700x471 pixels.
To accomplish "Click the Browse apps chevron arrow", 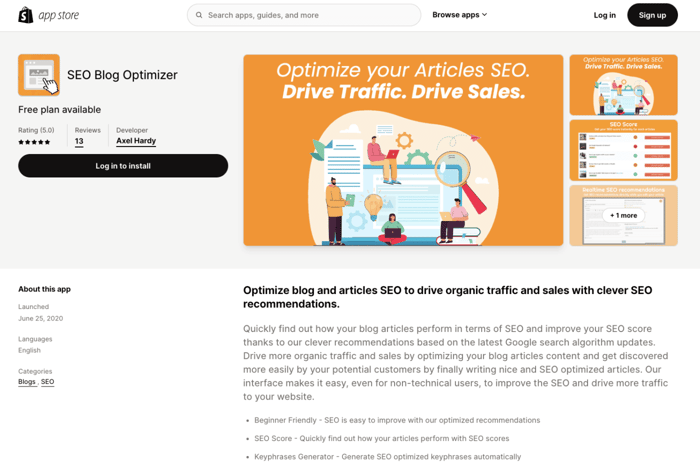I will (484, 15).
